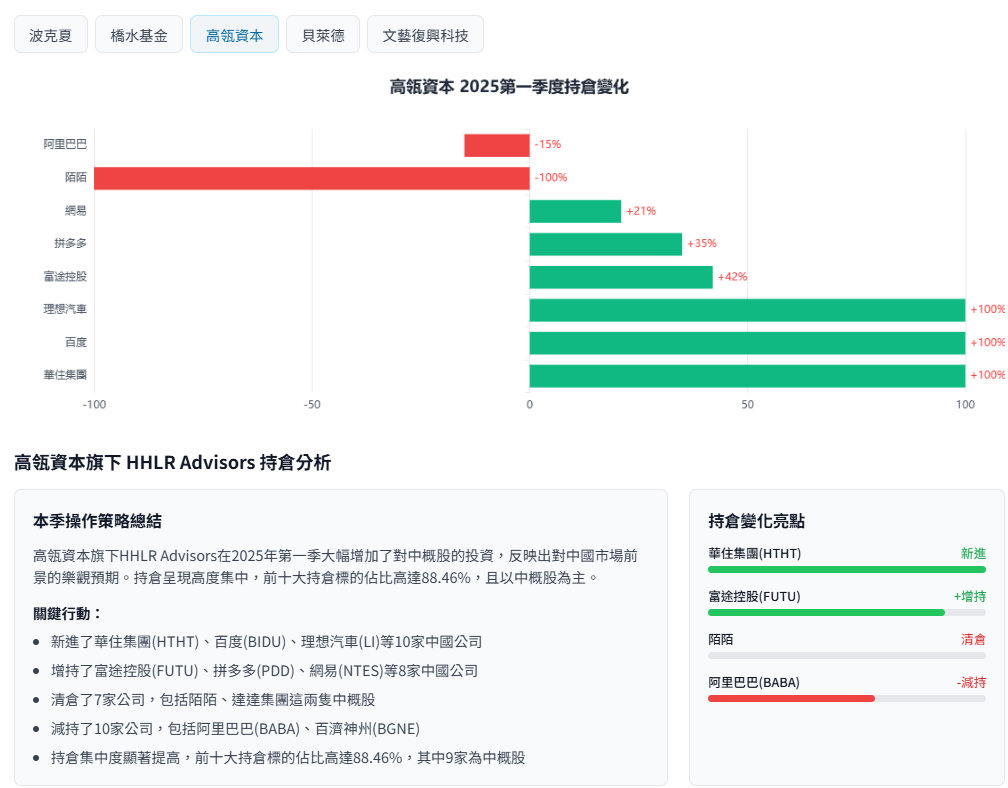
Task: Click the +21% value label
Action: 641,211
